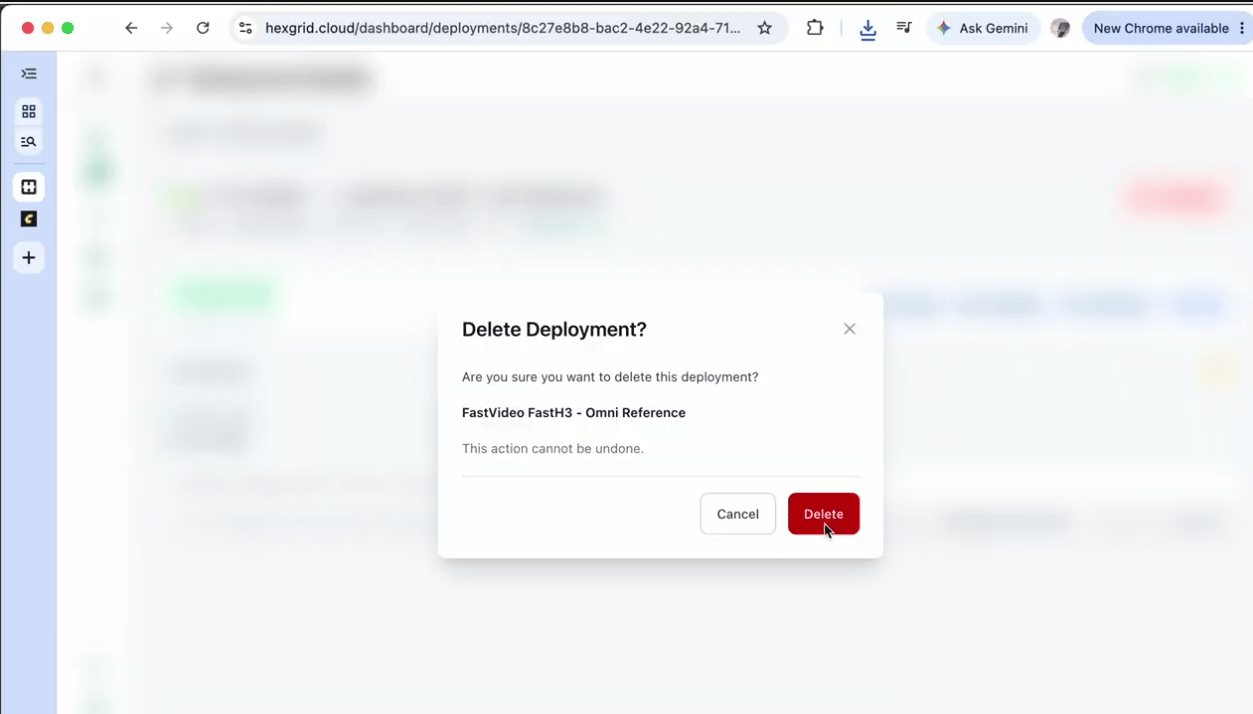This screenshot has height=714, width=1253.
Task: Minimize the window with yellow button
Action: 48,28
